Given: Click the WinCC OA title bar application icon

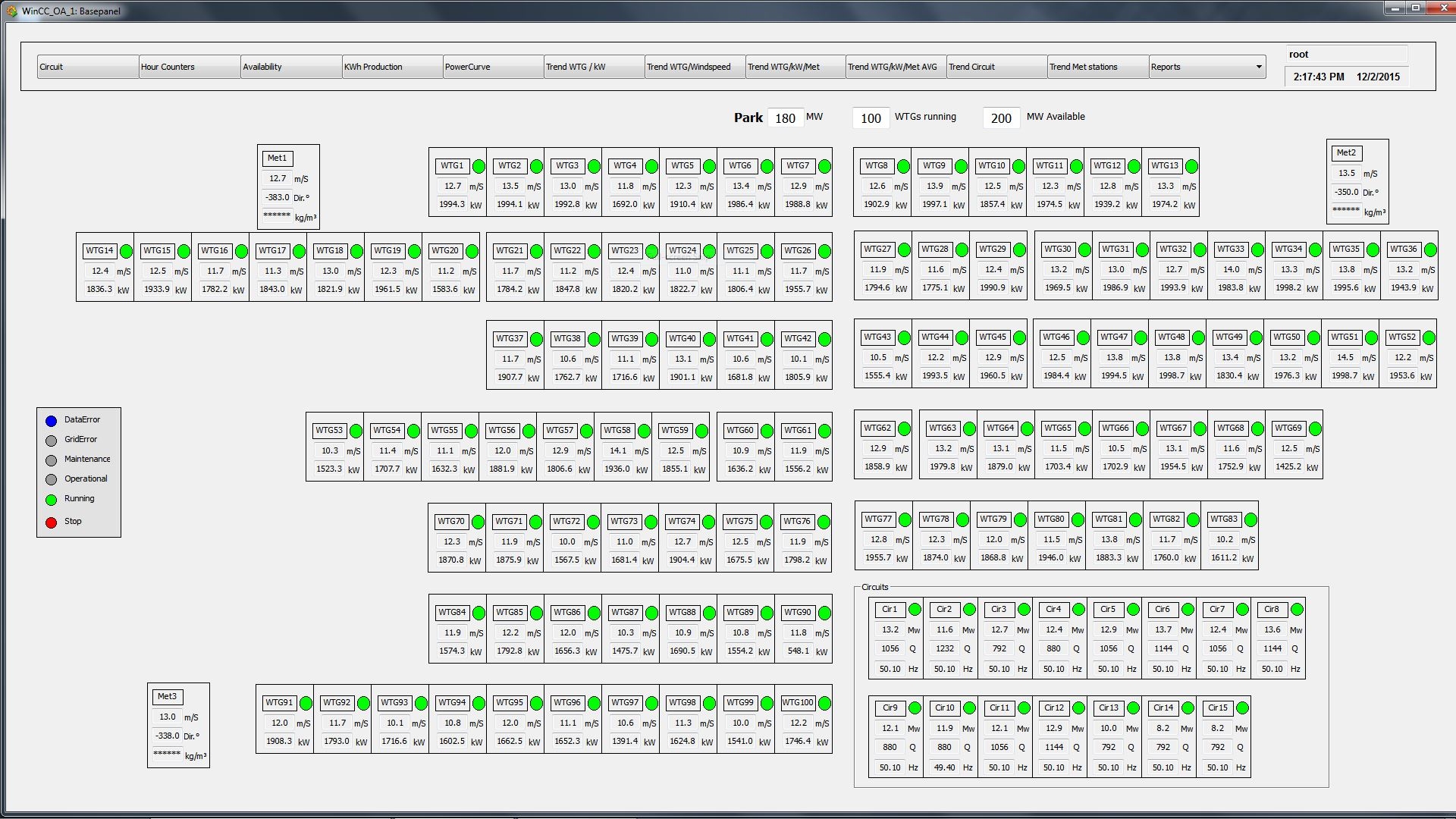Looking at the screenshot, I should (x=12, y=11).
